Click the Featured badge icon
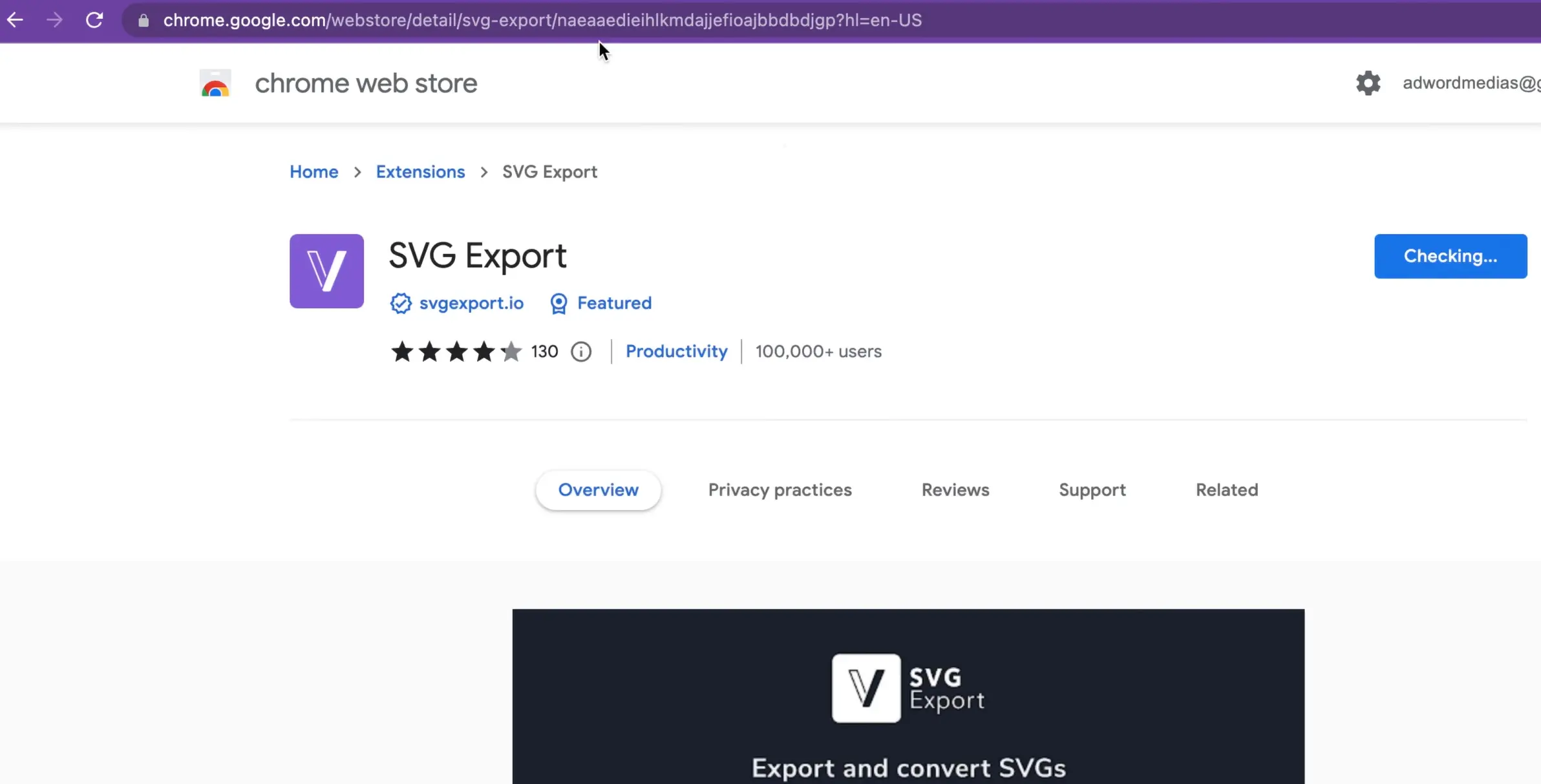Viewport: 1541px width, 784px height. click(557, 303)
